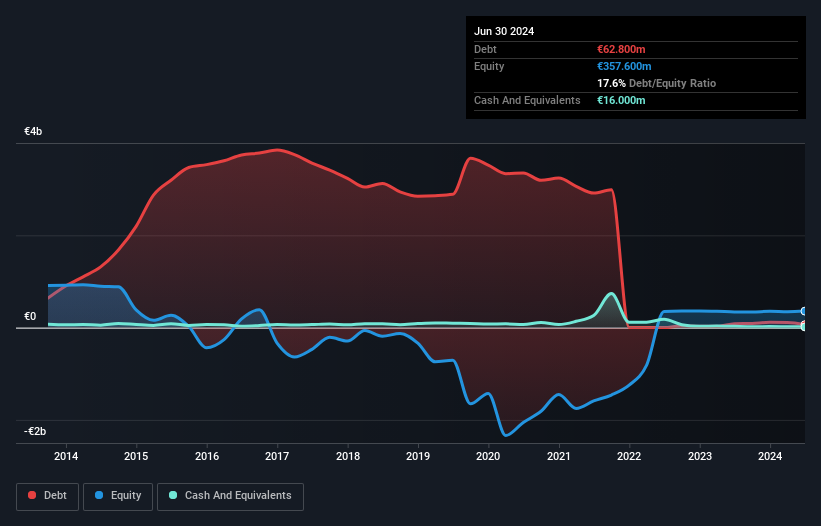Toggle the Equity series legend button

coord(118,496)
